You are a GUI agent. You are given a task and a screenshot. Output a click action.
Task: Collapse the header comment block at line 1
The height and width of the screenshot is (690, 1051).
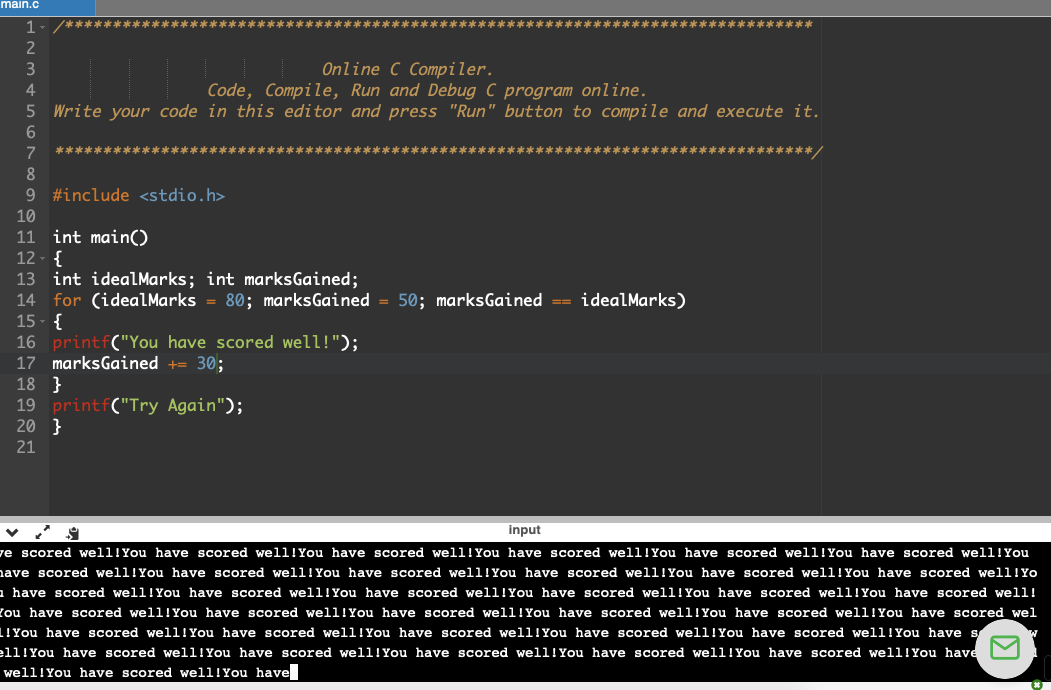[x=41, y=27]
